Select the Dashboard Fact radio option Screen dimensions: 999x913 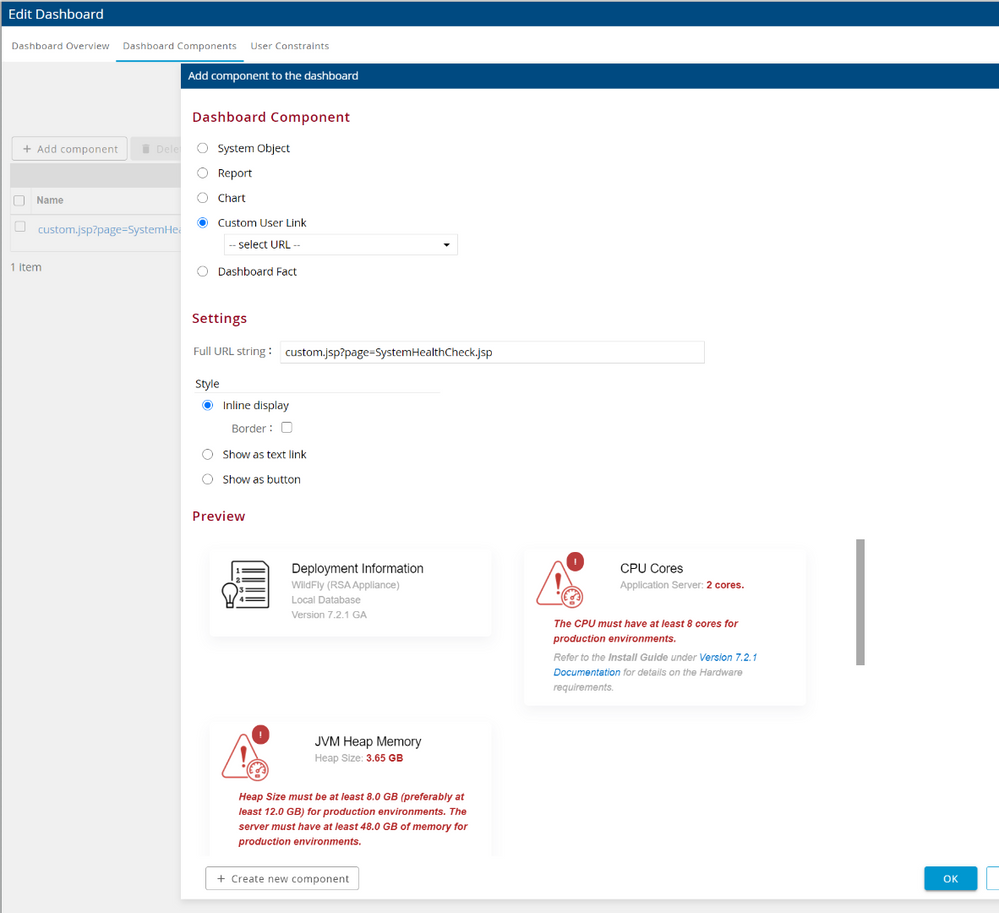coord(203,272)
